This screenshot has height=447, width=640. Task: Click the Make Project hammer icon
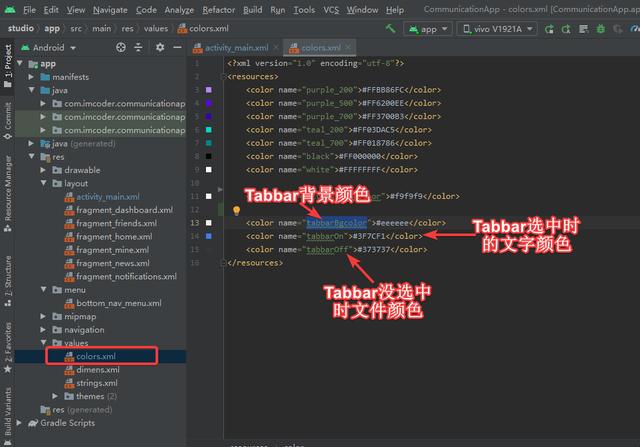[x=391, y=29]
